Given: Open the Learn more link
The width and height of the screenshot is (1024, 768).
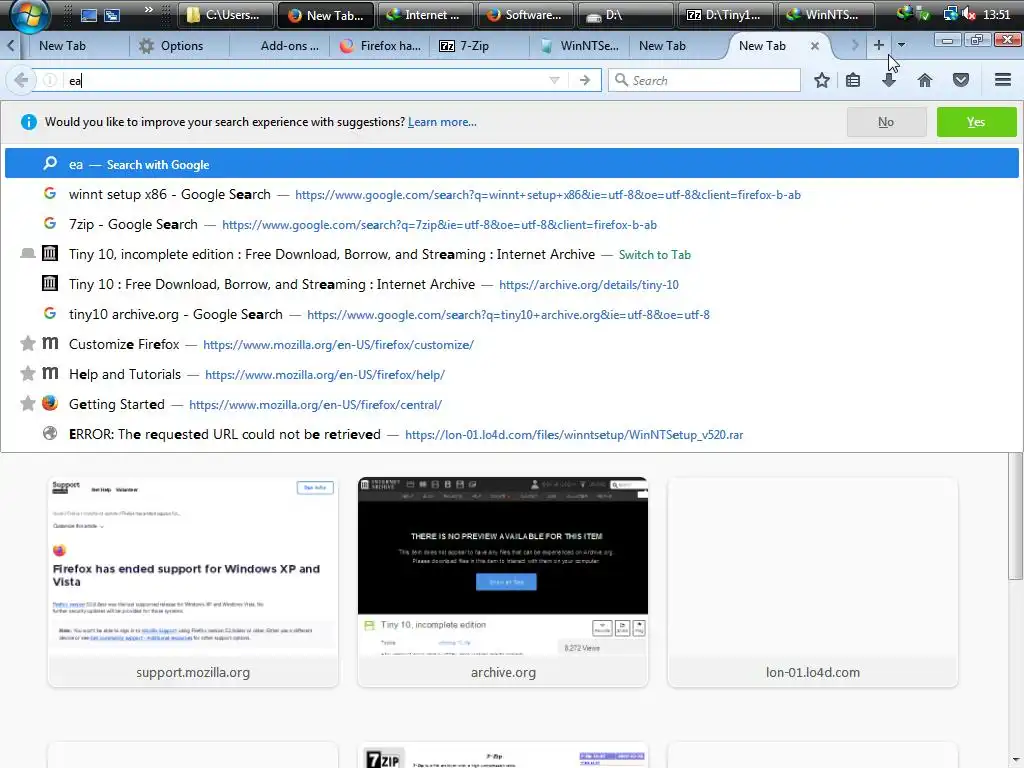Looking at the screenshot, I should [x=442, y=122].
